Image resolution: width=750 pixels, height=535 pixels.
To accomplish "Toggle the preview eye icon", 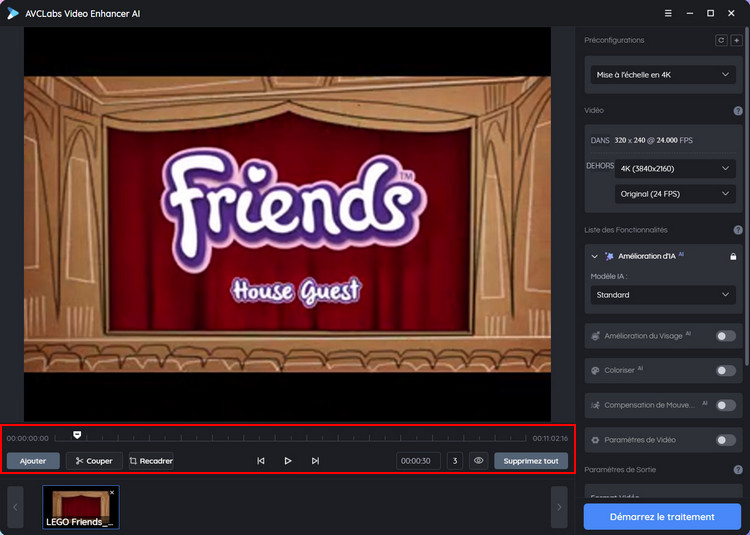I will coord(478,461).
